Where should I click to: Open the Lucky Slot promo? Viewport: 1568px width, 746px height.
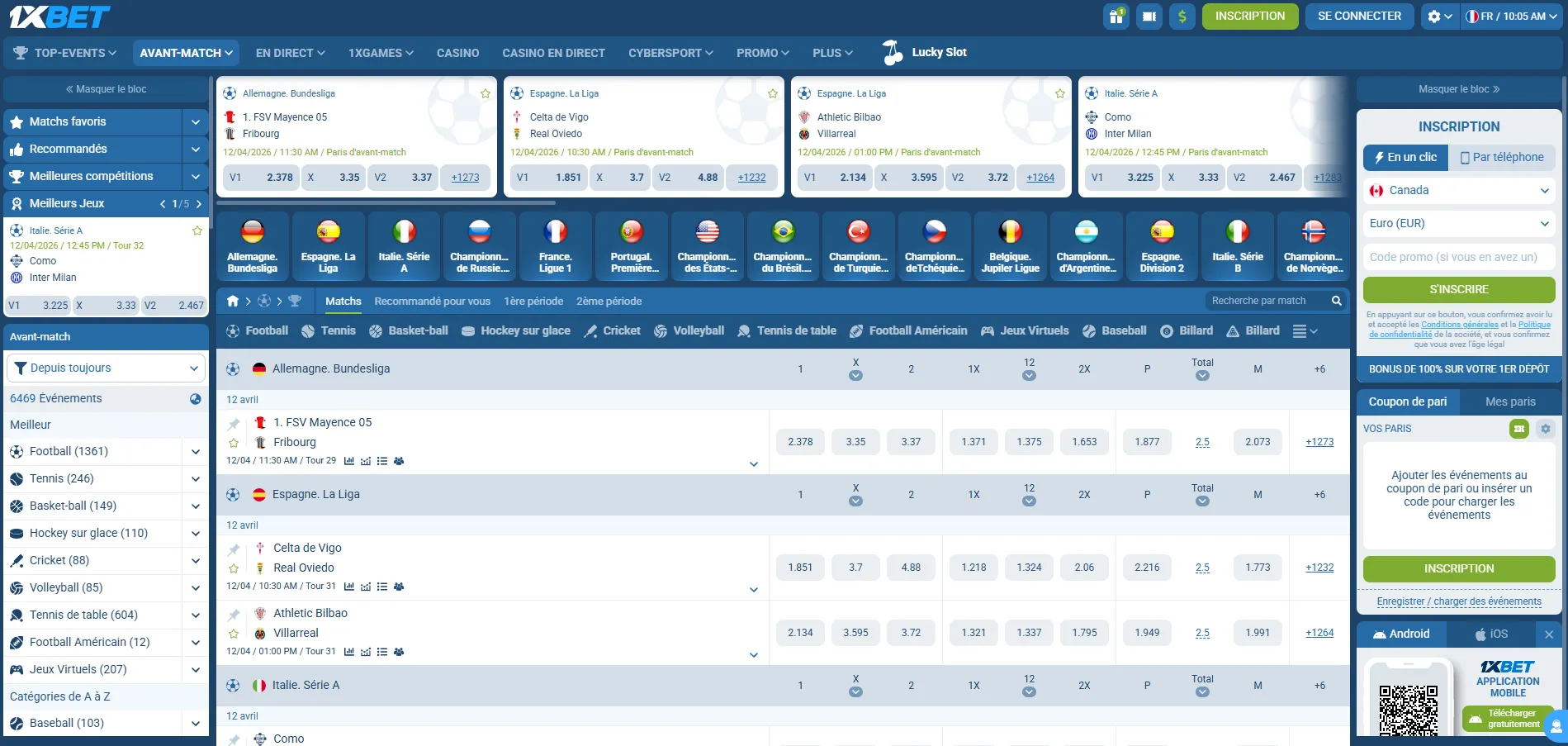point(924,52)
